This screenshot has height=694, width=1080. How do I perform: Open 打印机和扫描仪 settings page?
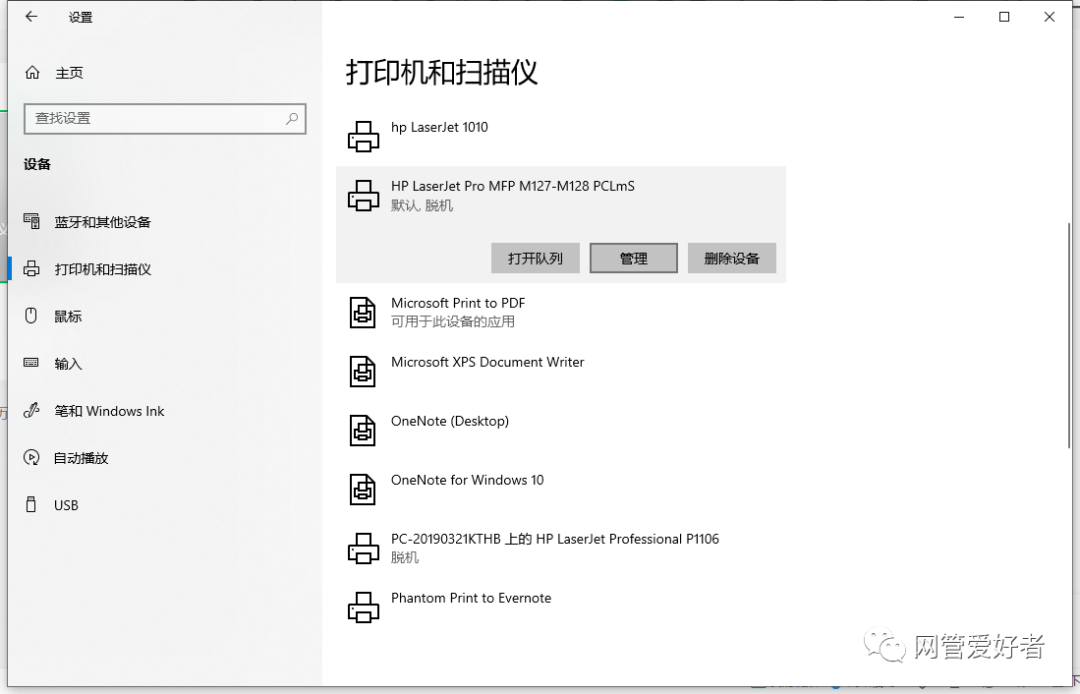coord(103,269)
